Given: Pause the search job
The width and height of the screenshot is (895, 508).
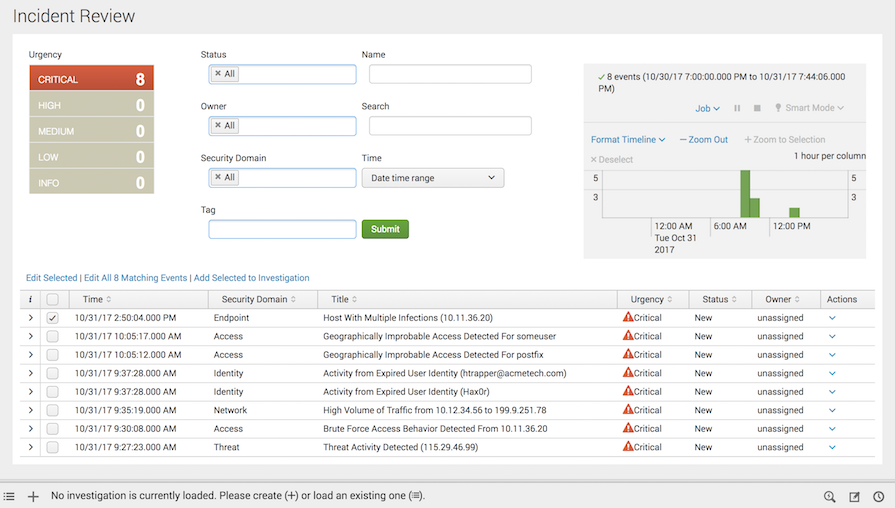Looking at the screenshot, I should tap(738, 108).
